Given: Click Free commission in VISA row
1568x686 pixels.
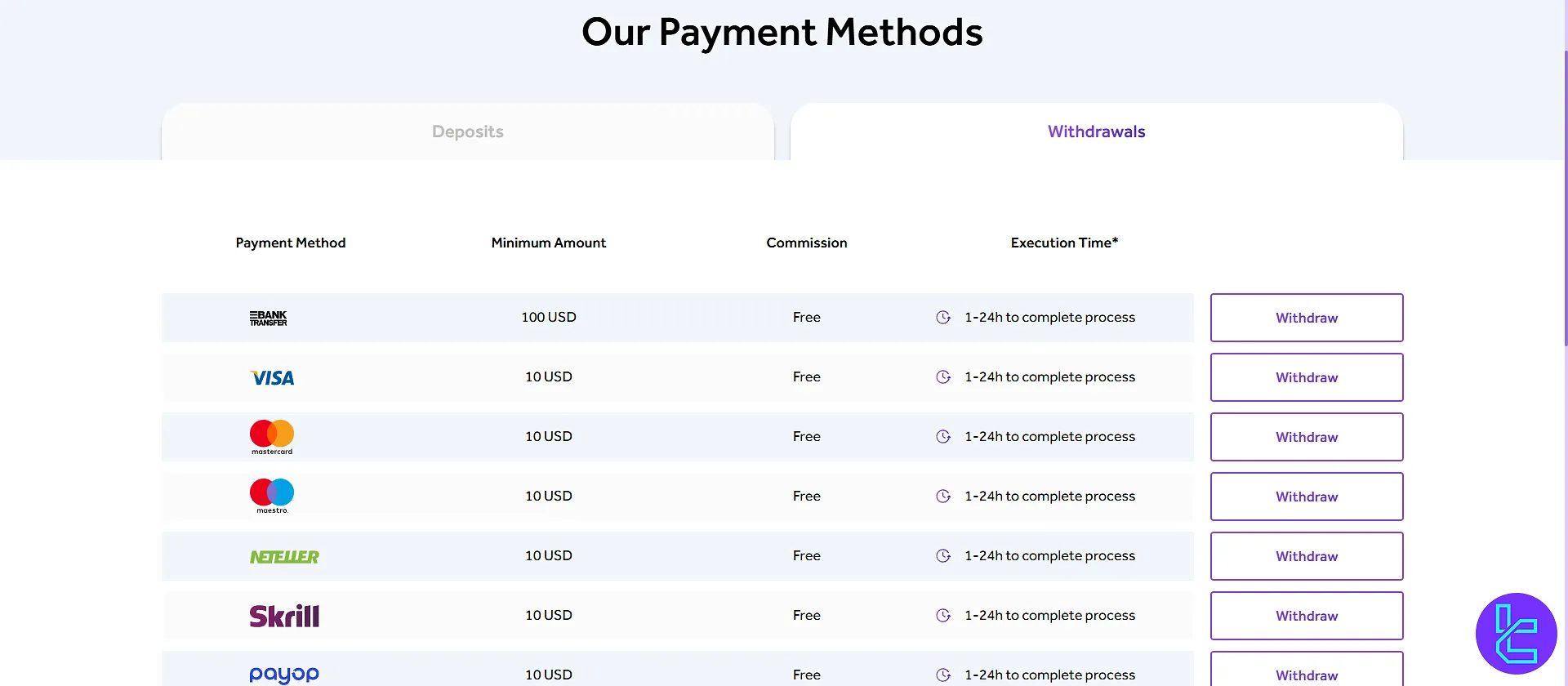Looking at the screenshot, I should pyautogui.click(x=807, y=376).
